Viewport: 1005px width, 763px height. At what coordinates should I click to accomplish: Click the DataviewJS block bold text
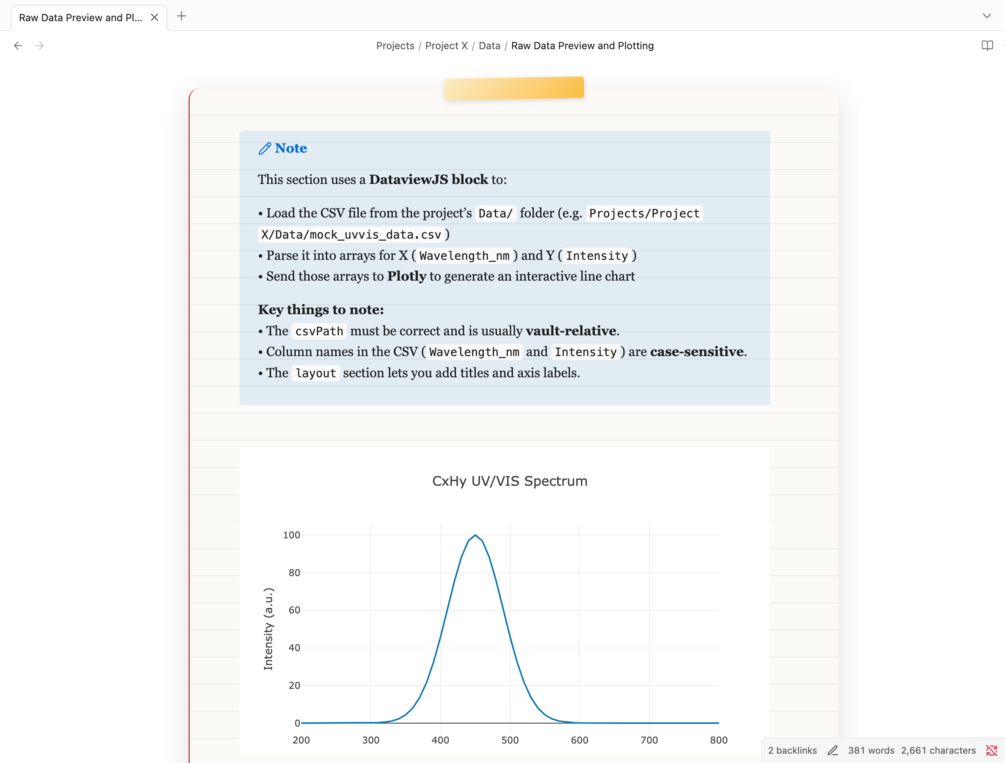pyautogui.click(x=428, y=180)
